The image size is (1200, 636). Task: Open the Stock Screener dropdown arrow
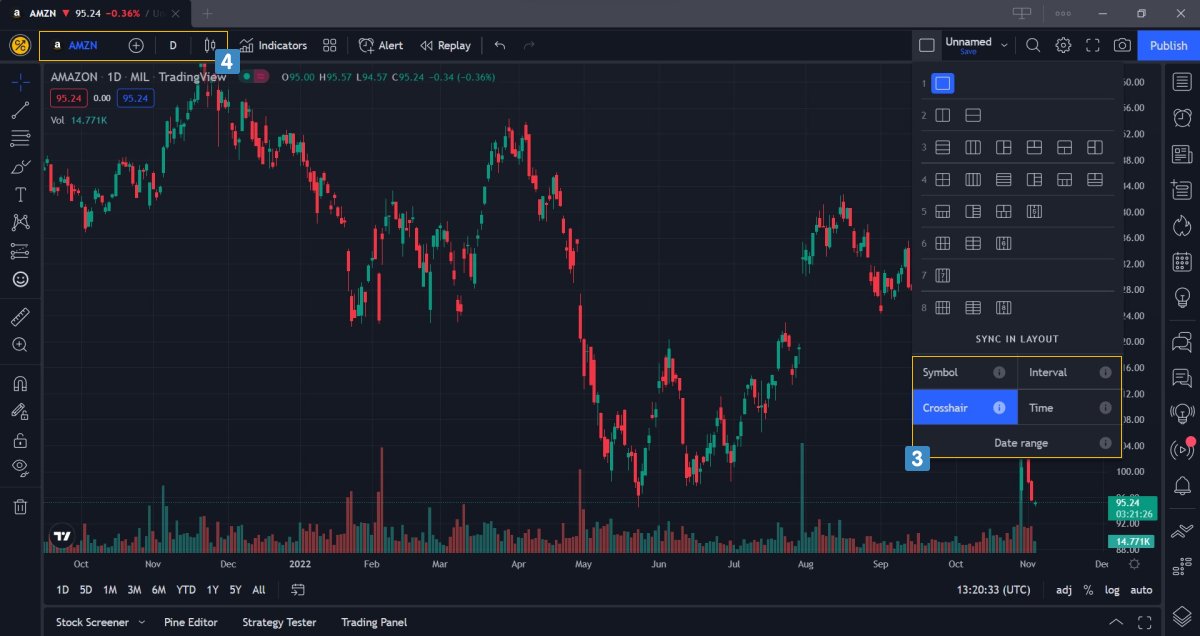(141, 622)
